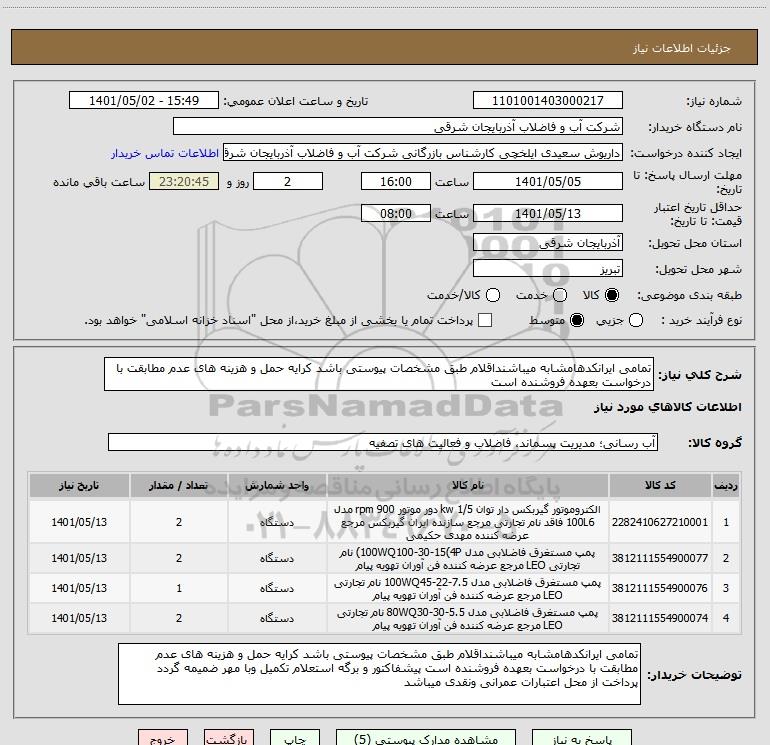The image size is (770, 745).
Task: Select product code 3812111554900077
Action: click(x=660, y=558)
